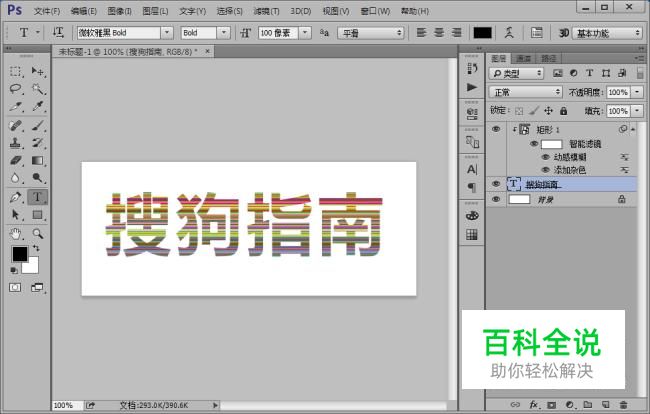Click the black text color swatch
The height and width of the screenshot is (414, 650).
pos(483,33)
